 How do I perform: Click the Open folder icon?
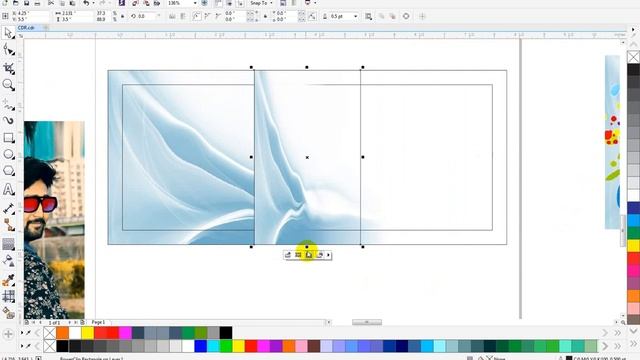coord(16,3)
